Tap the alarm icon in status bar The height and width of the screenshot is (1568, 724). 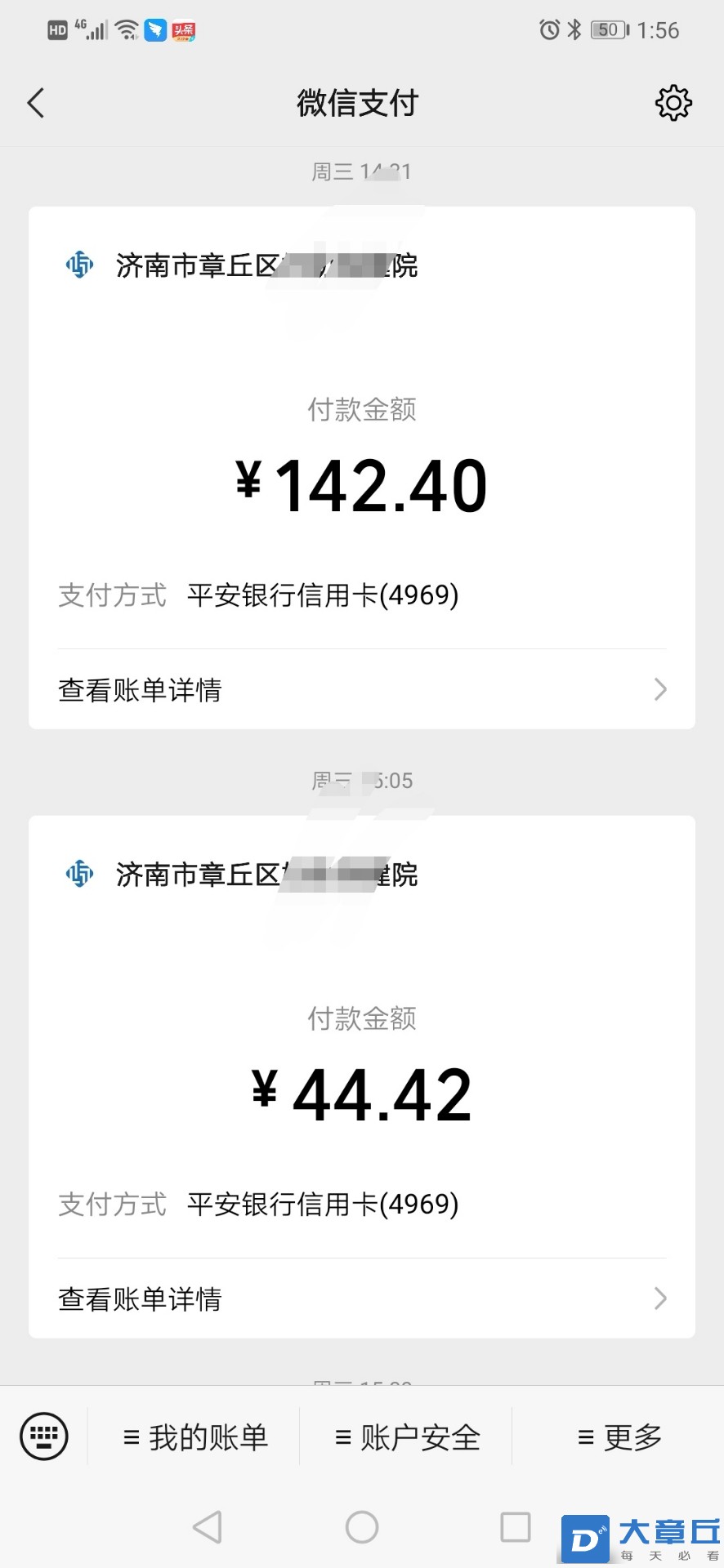coord(549,30)
